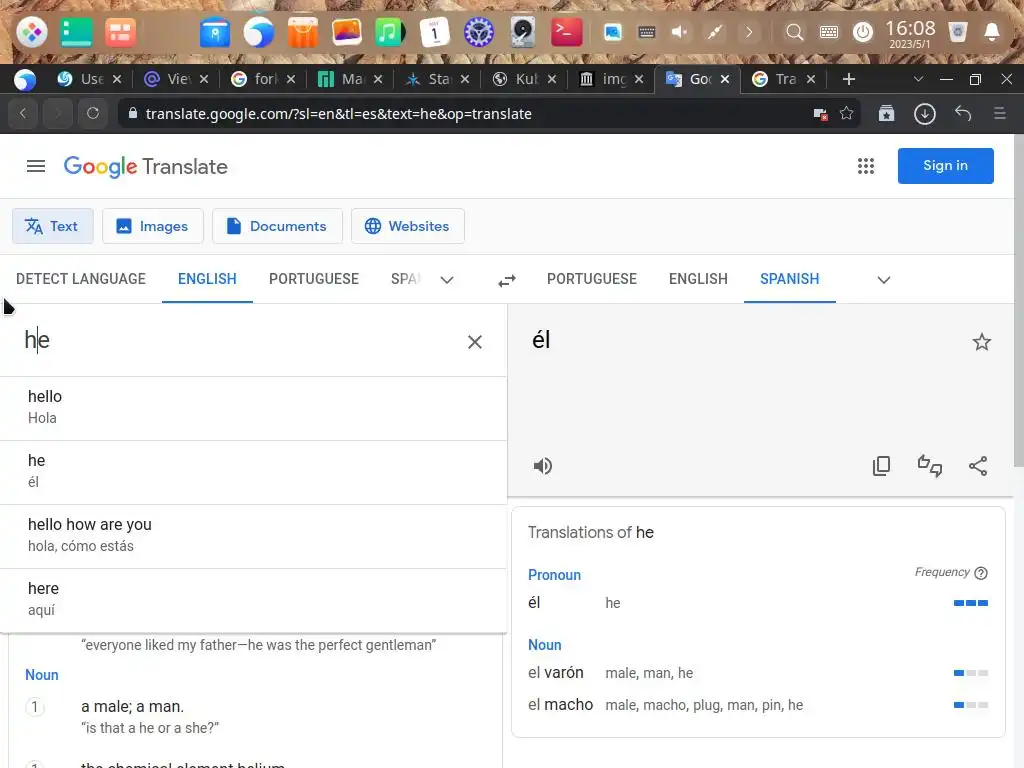Select Spanish as target language
The height and width of the screenshot is (768, 1024).
[x=790, y=279]
